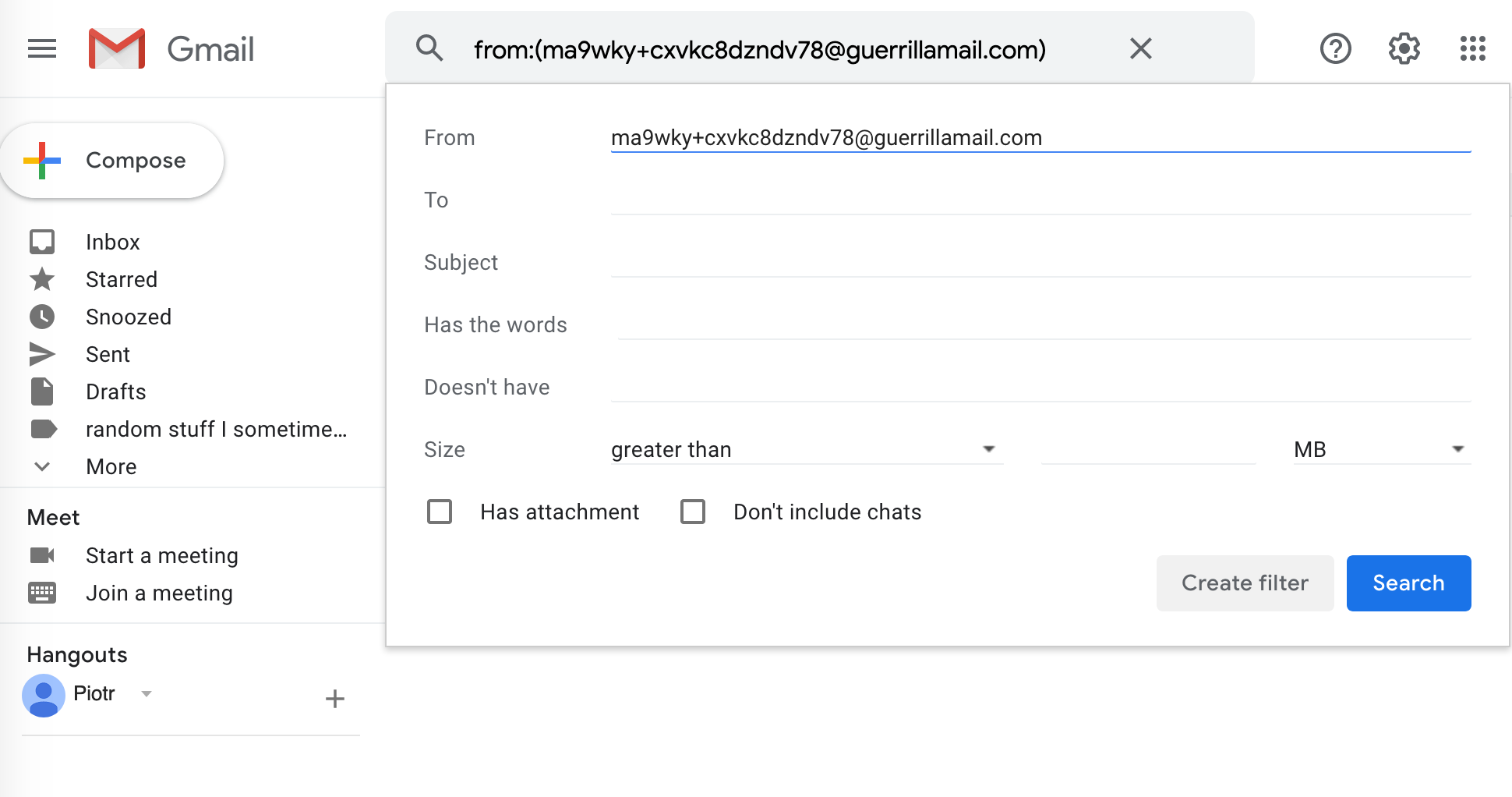Viewport: 1512px width, 797px height.
Task: Open the Starred folder
Action: click(x=122, y=279)
